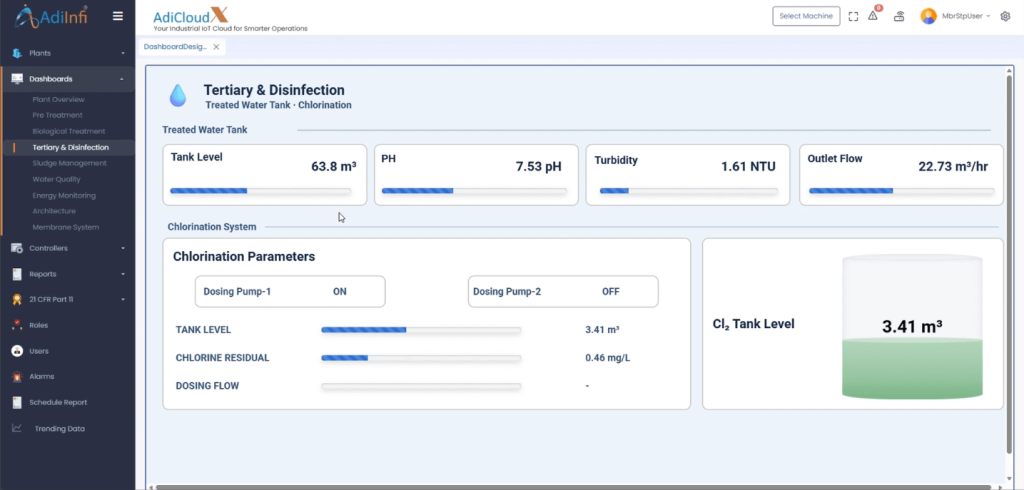Click the water droplet icon
The image size is (1024, 490).
[178, 95]
